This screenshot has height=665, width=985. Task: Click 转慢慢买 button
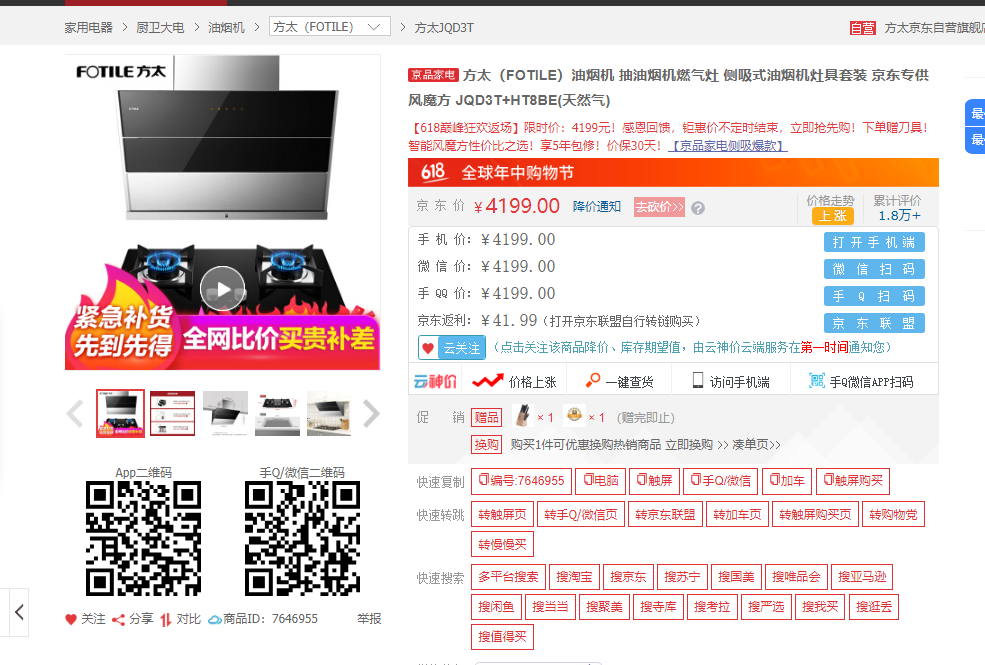[503, 544]
